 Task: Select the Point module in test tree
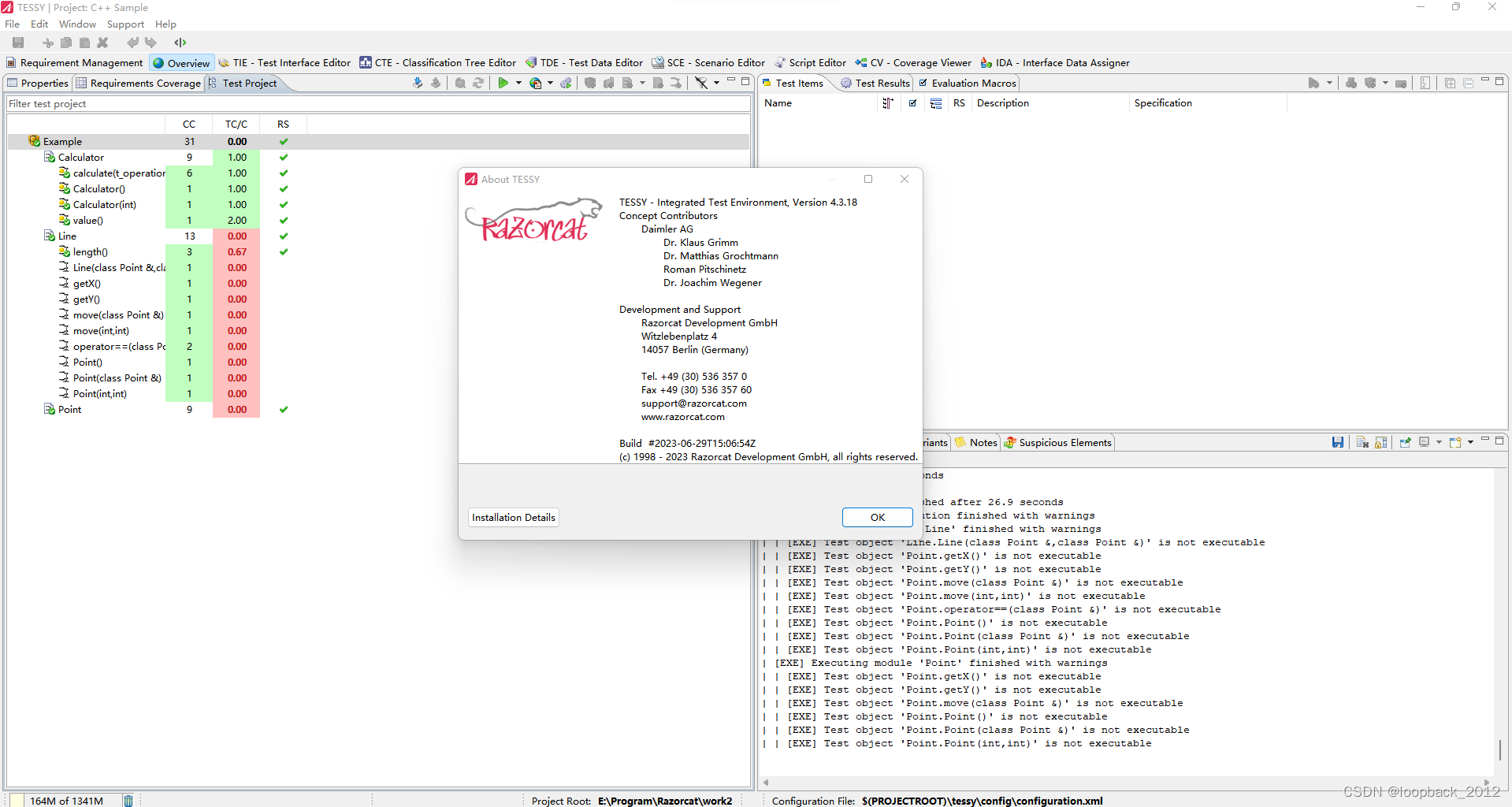coord(69,410)
